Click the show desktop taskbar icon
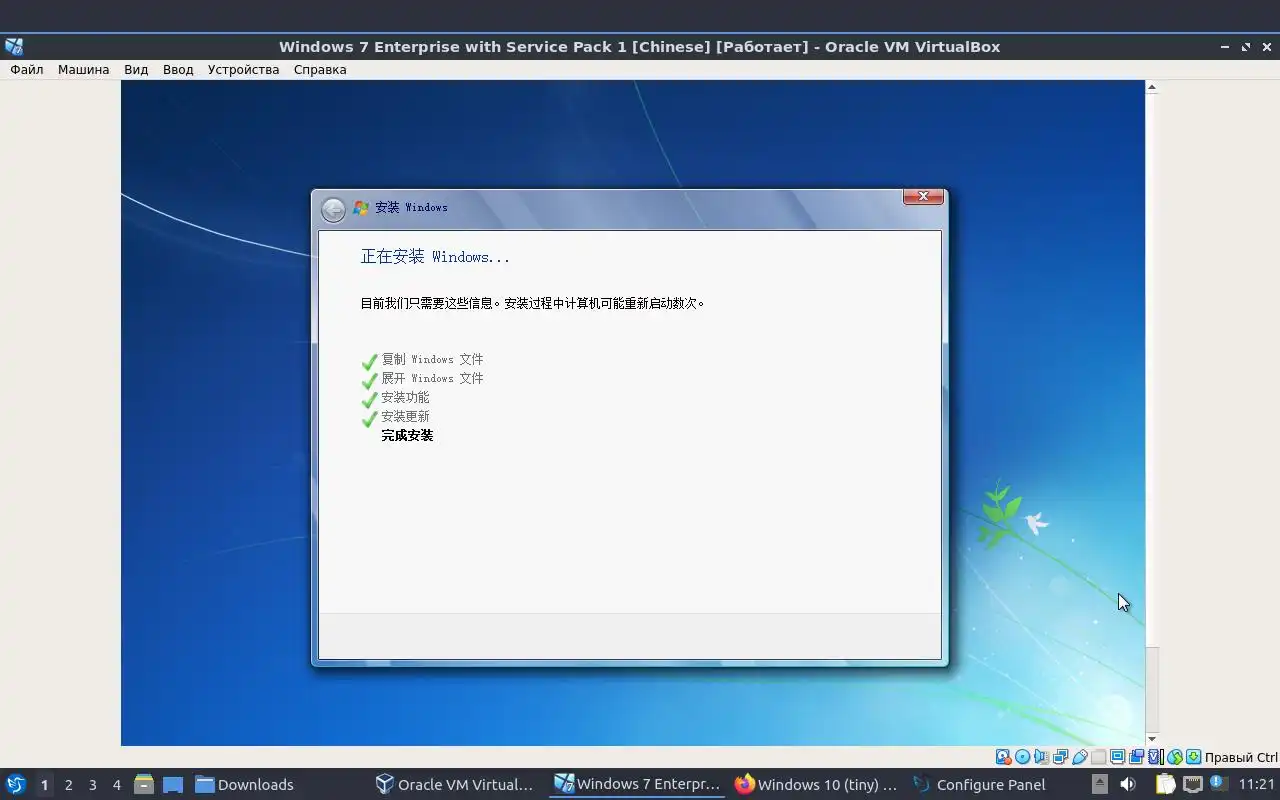Viewport: 1280px width, 800px height. (x=173, y=785)
